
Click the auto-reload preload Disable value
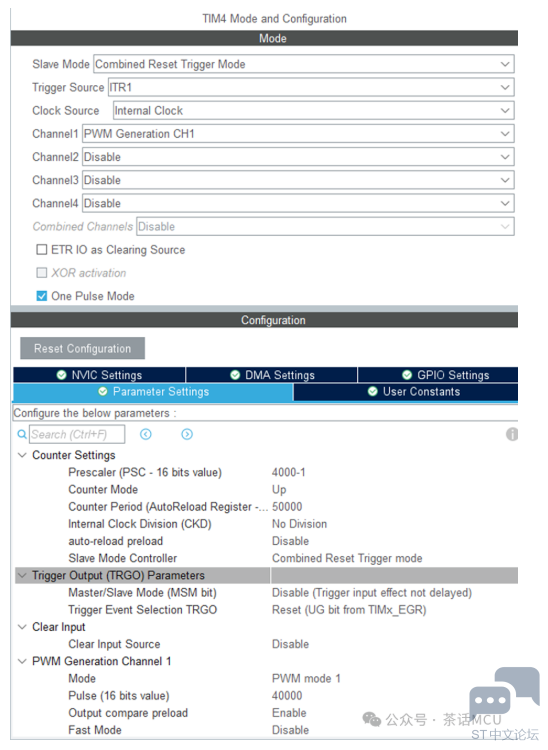click(290, 541)
